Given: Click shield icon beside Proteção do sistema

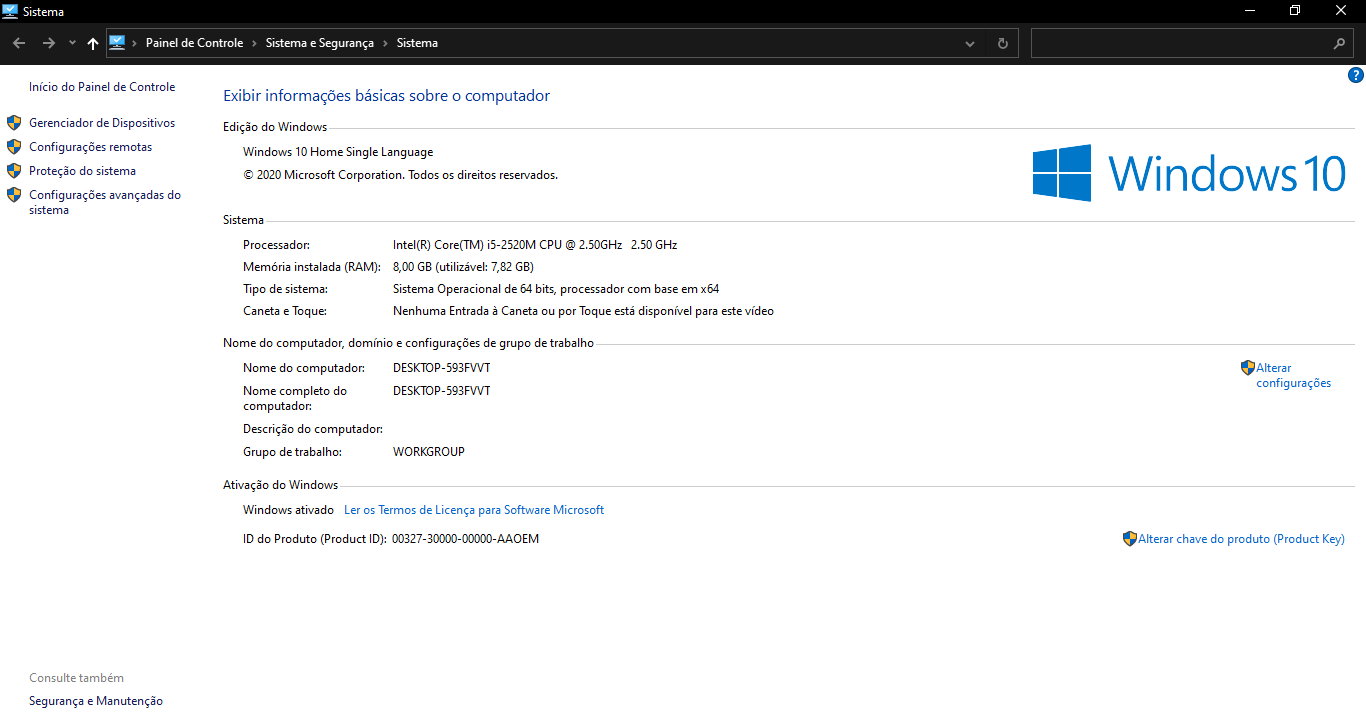Looking at the screenshot, I should [14, 171].
